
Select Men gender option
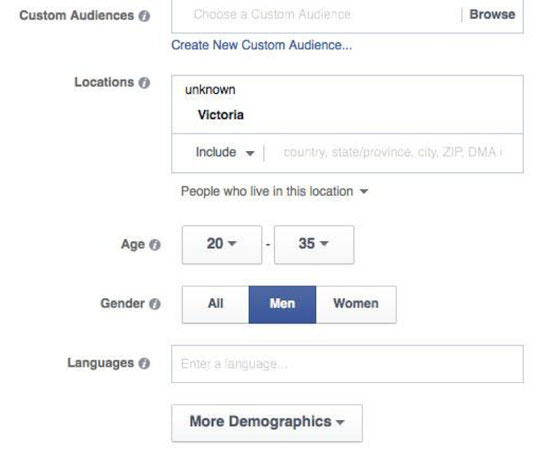tap(282, 304)
